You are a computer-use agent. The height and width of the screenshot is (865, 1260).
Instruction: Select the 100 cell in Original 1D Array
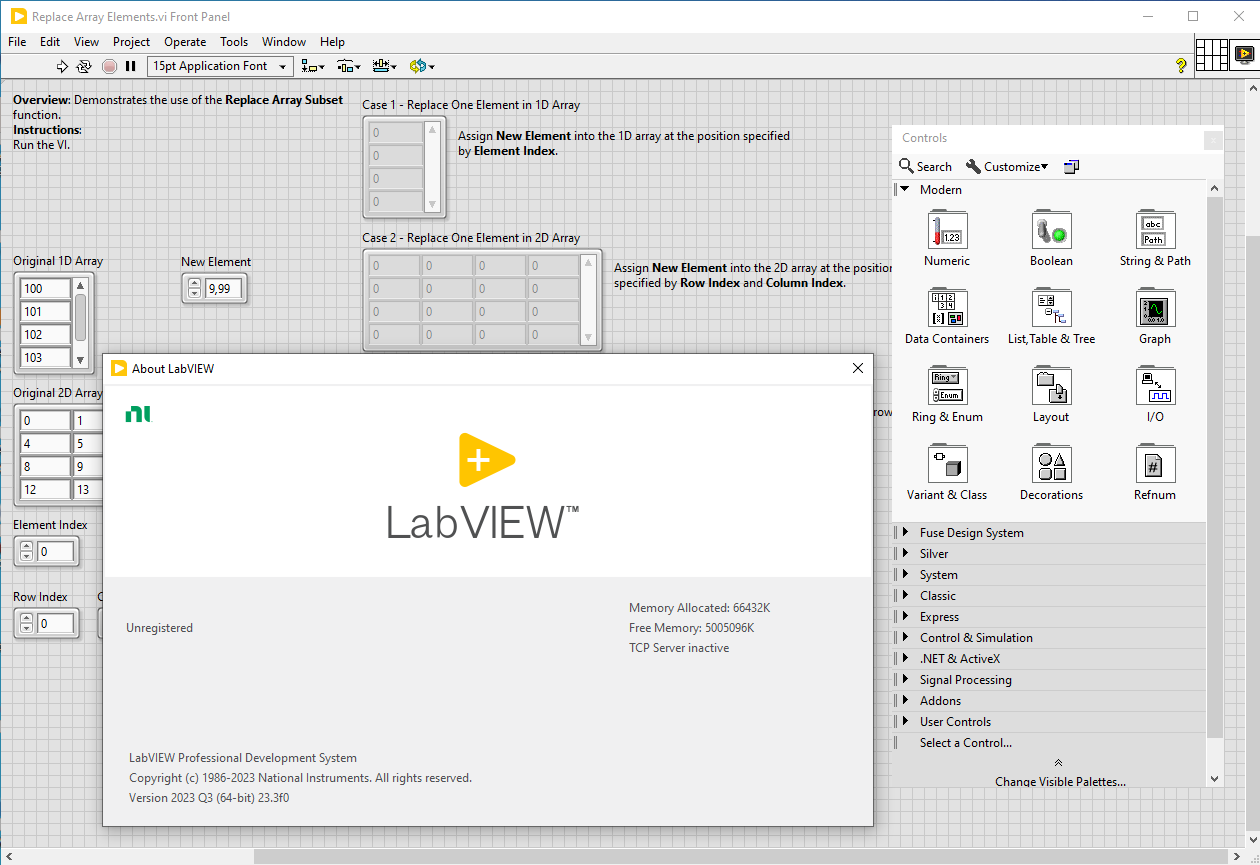[46, 289]
